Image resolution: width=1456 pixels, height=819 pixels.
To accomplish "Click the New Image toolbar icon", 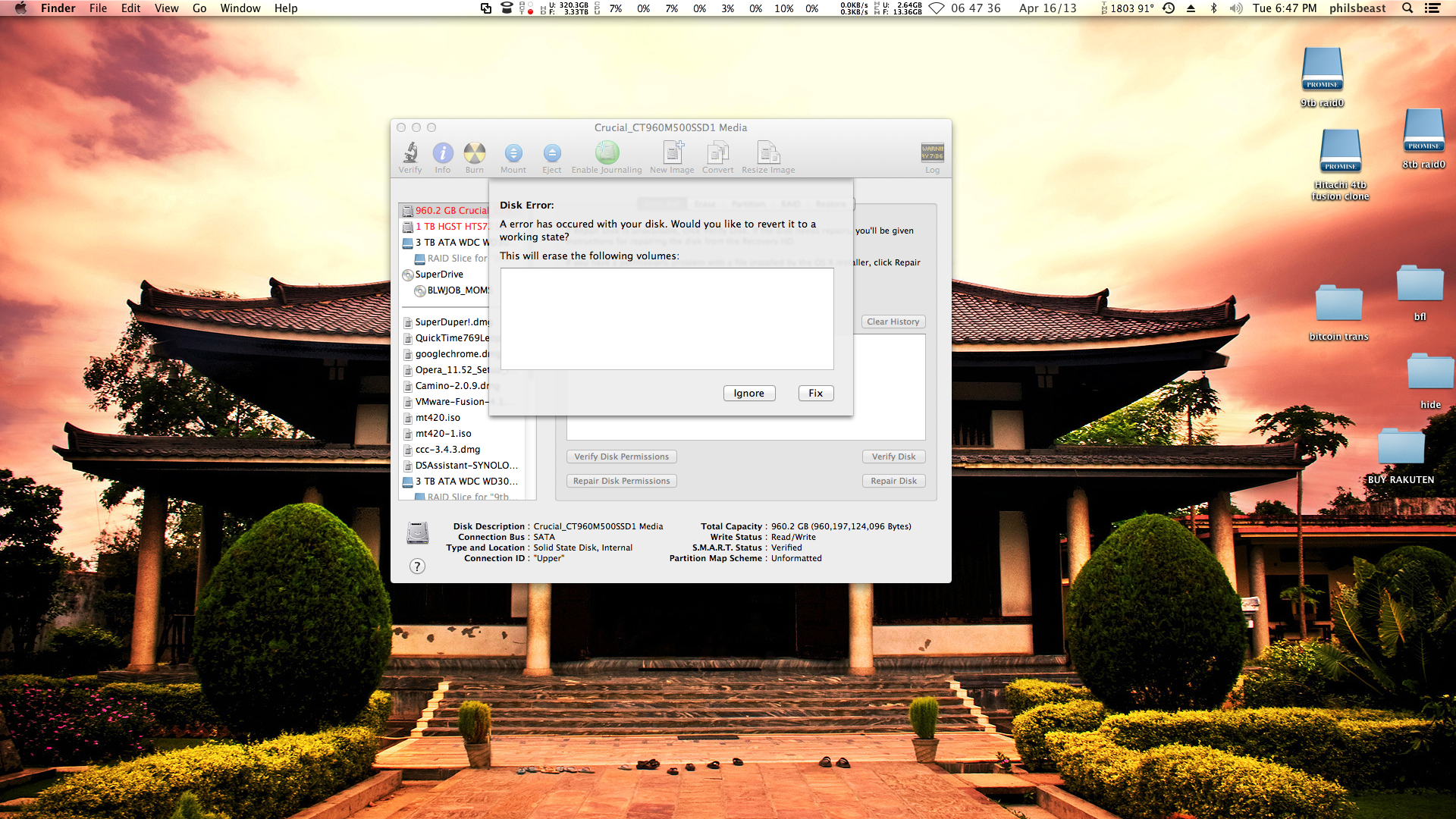I will pos(672,154).
